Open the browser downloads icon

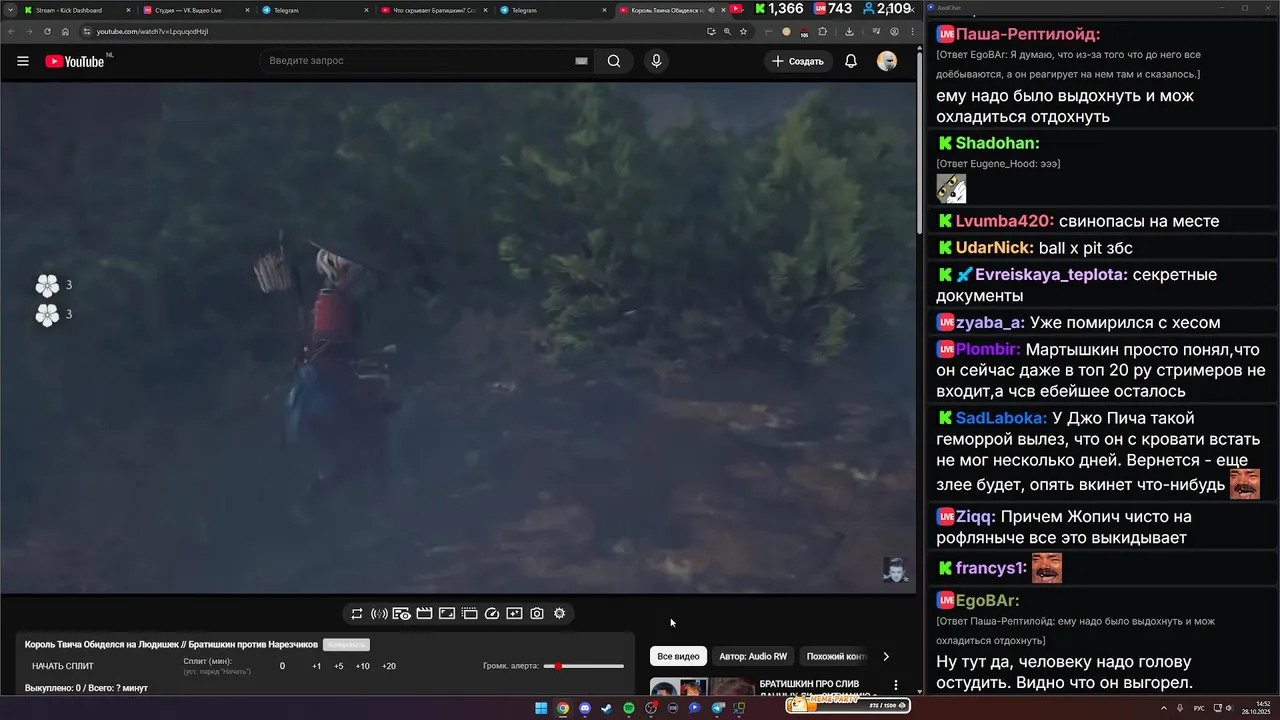tap(849, 31)
